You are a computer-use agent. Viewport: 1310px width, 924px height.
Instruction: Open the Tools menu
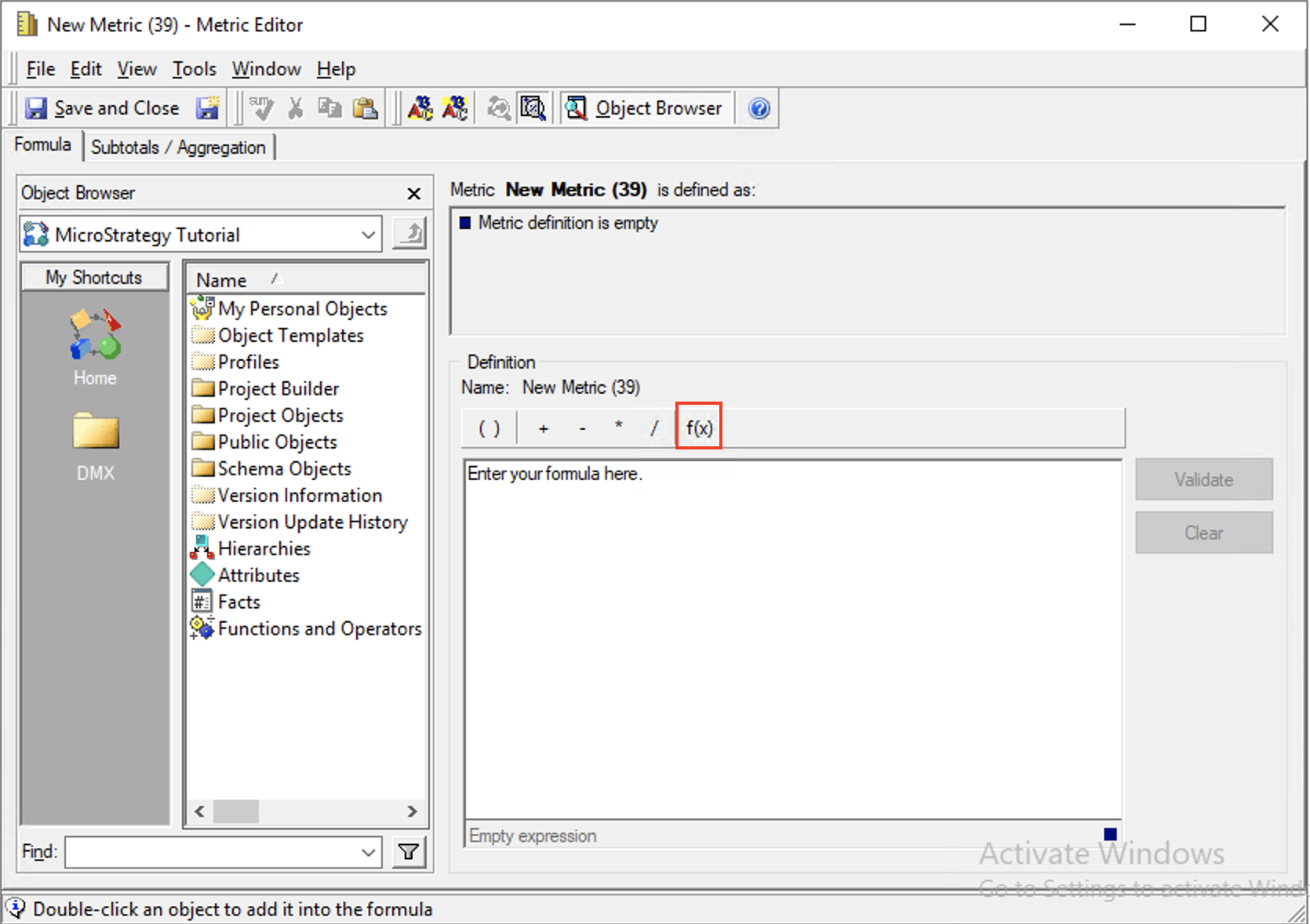click(x=194, y=69)
